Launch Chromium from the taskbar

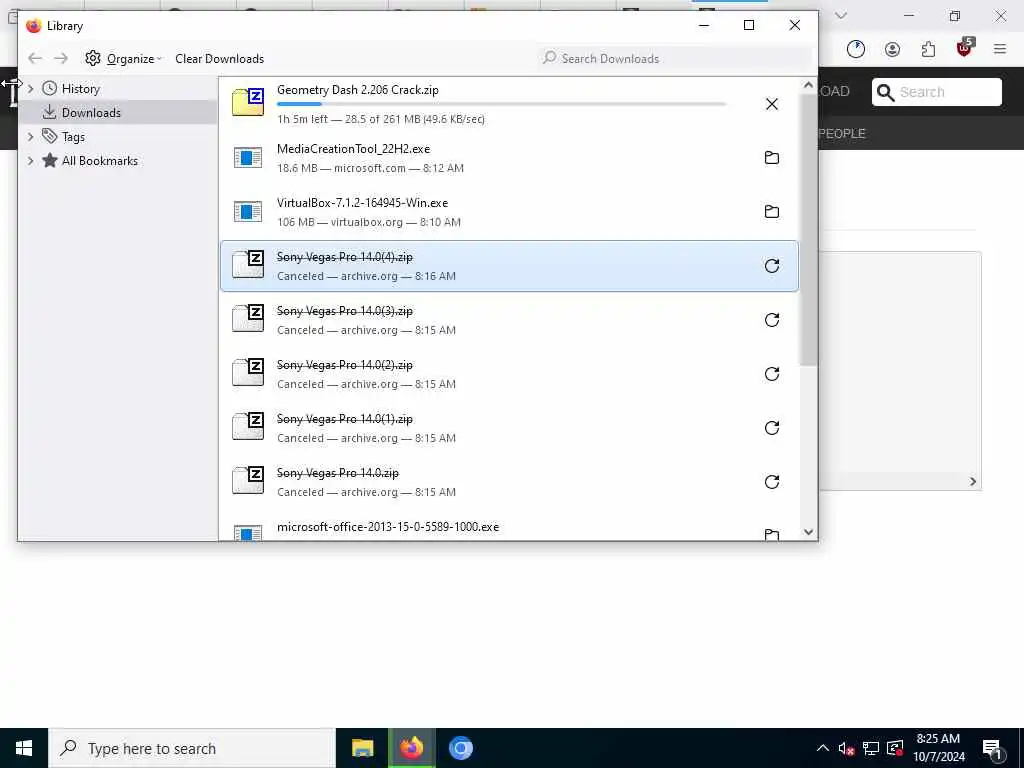(x=460, y=748)
